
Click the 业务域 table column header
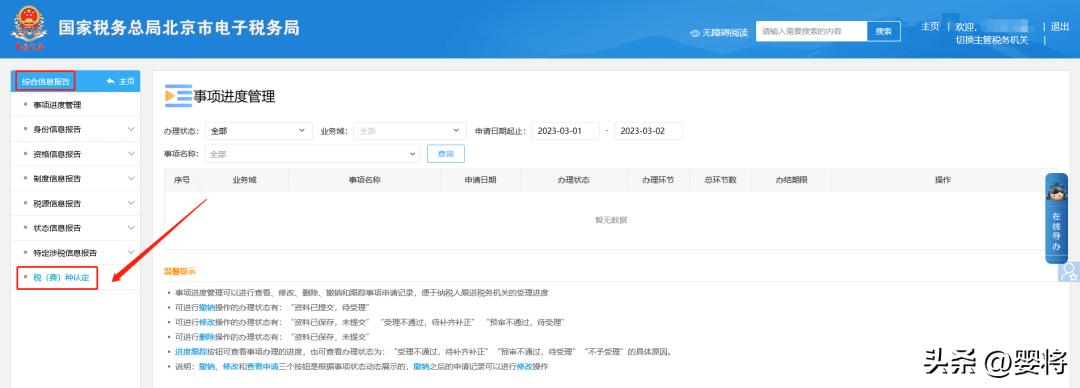(x=245, y=180)
